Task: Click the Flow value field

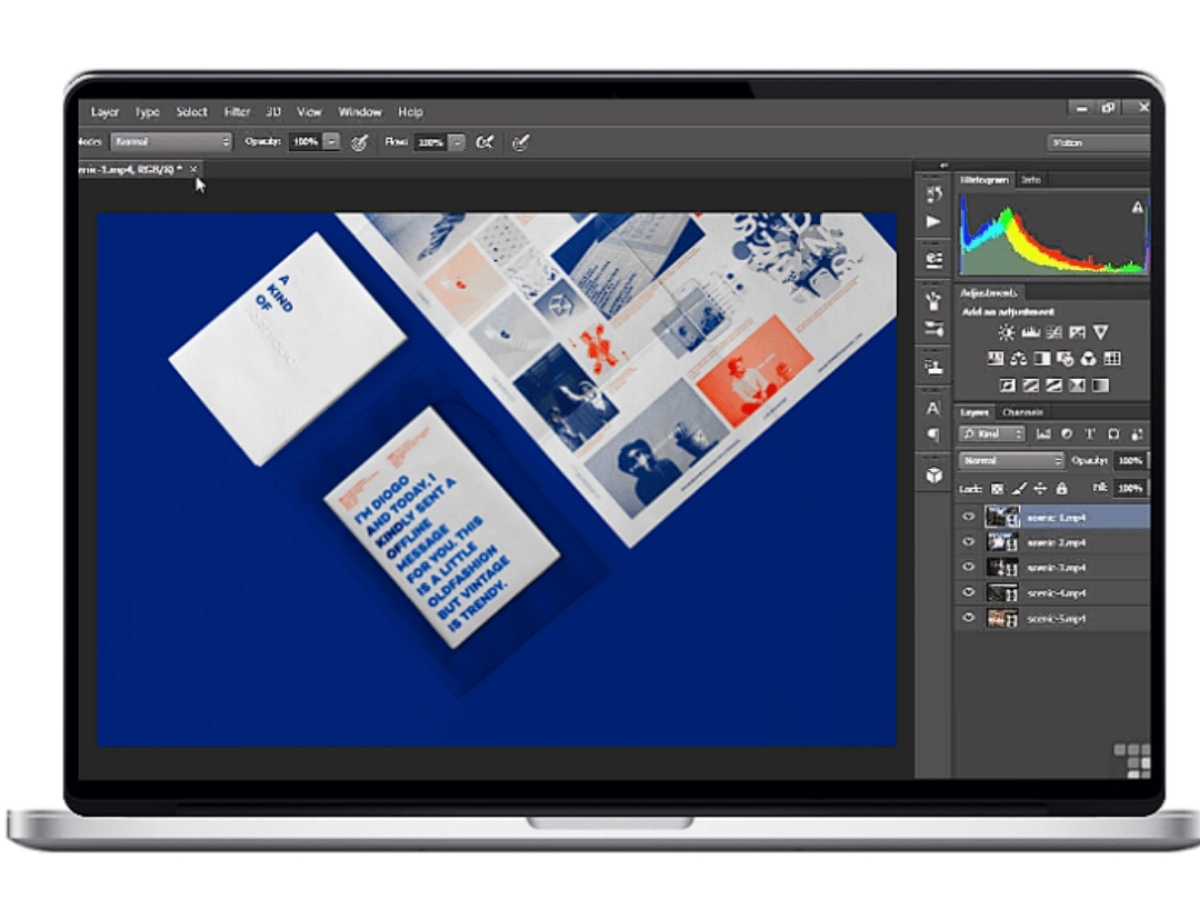Action: click(430, 142)
